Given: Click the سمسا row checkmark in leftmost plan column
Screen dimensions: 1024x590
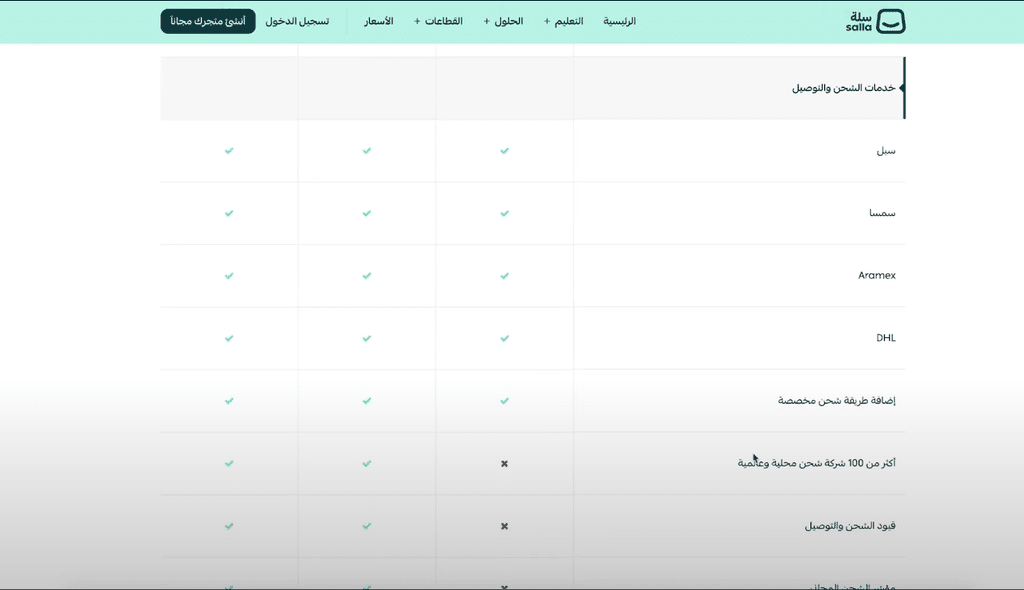Looking at the screenshot, I should click(229, 214).
